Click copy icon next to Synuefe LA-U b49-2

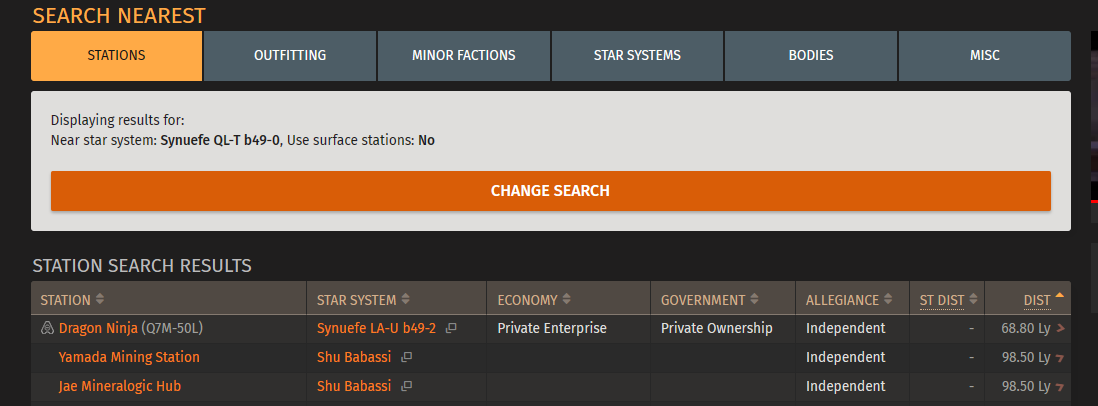(451, 328)
